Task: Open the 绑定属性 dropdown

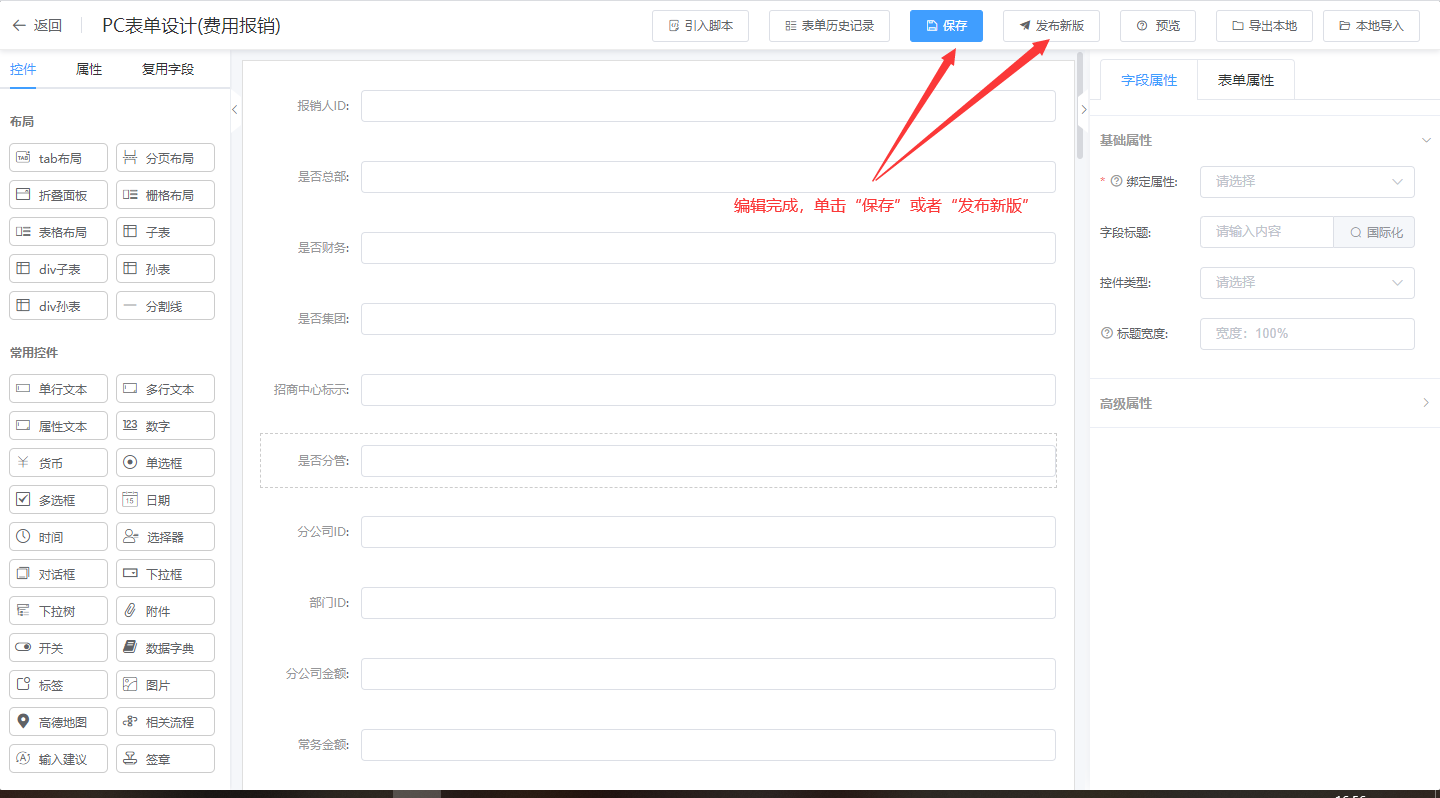Action: [1307, 182]
